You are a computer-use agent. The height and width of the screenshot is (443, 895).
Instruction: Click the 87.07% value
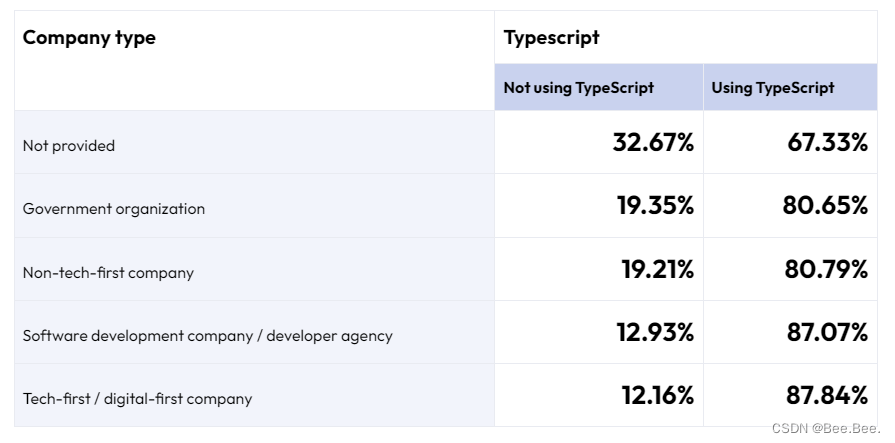pyautogui.click(x=827, y=332)
